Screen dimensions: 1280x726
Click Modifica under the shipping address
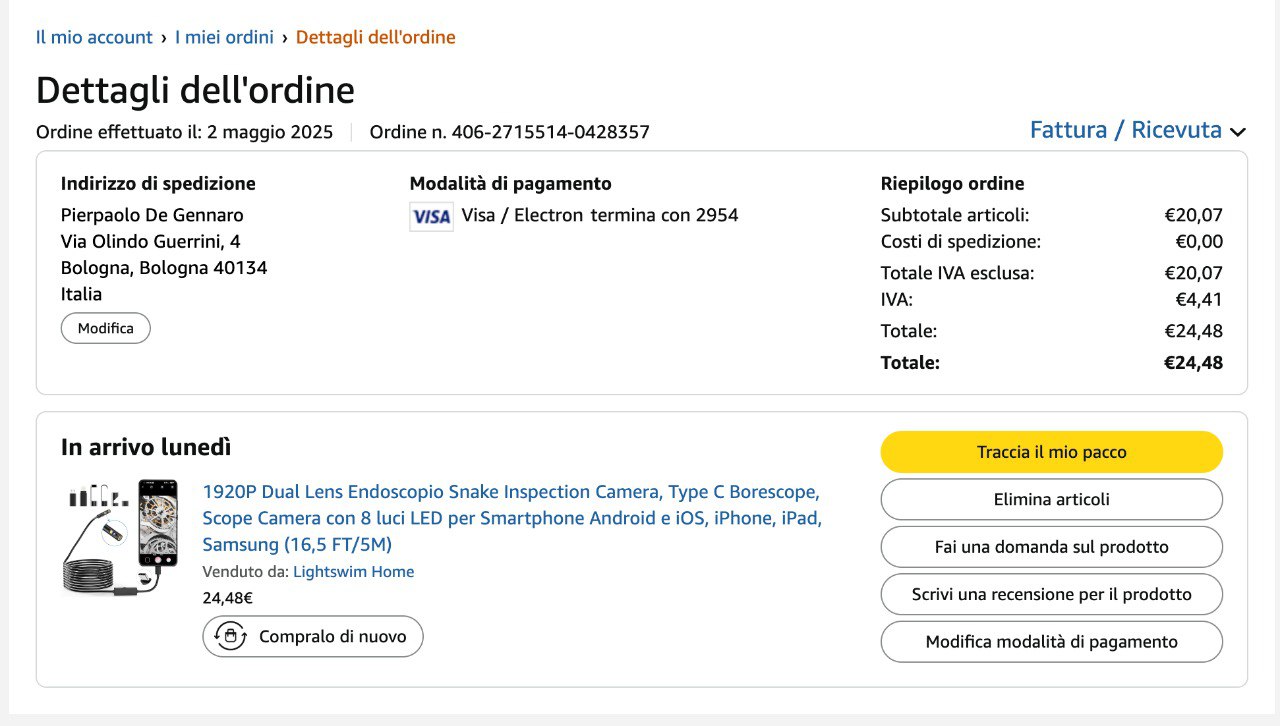coord(106,328)
